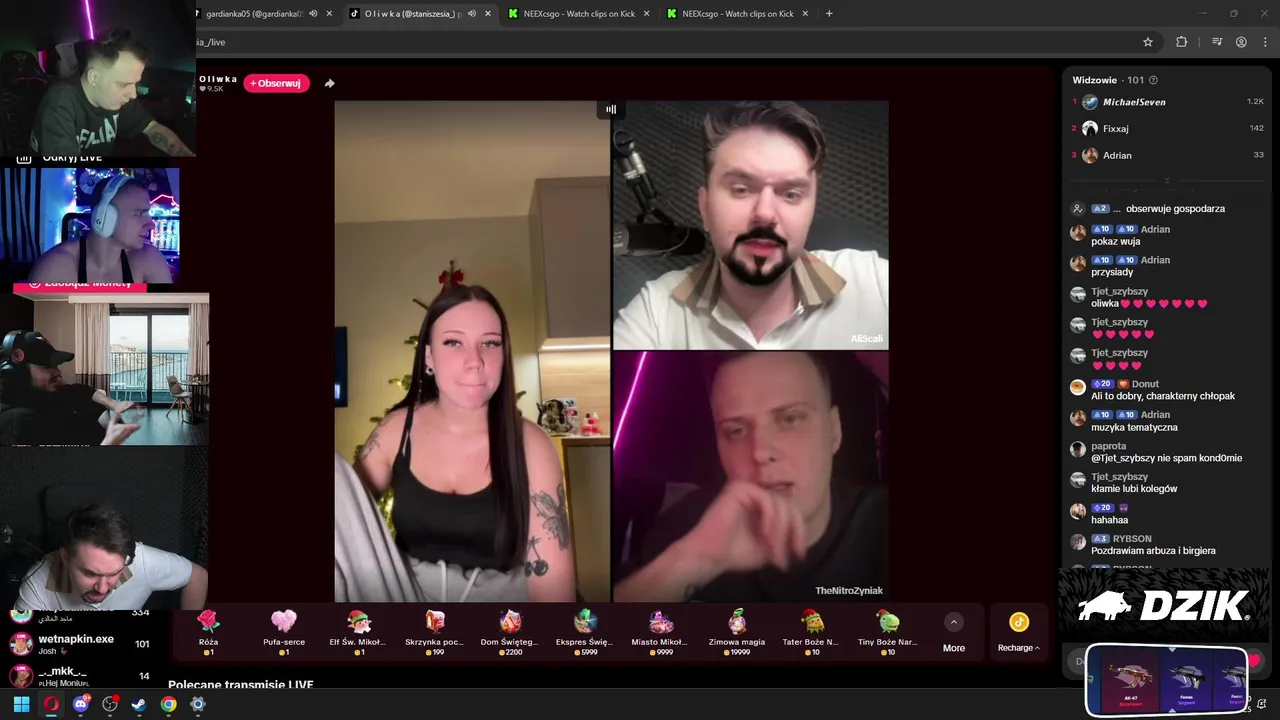This screenshot has width=1280, height=720.
Task: Click Adrian's 'muzyka tematyczna' comment
Action: click(x=1134, y=427)
